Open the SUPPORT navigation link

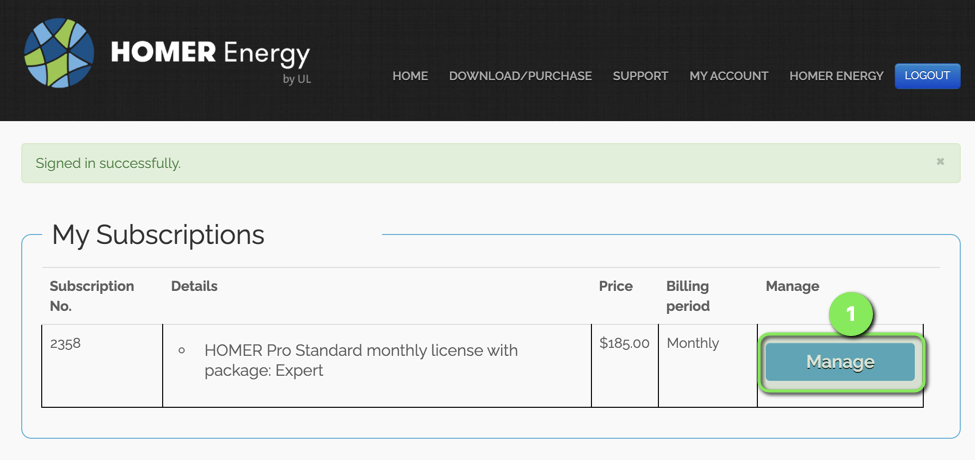pos(640,76)
